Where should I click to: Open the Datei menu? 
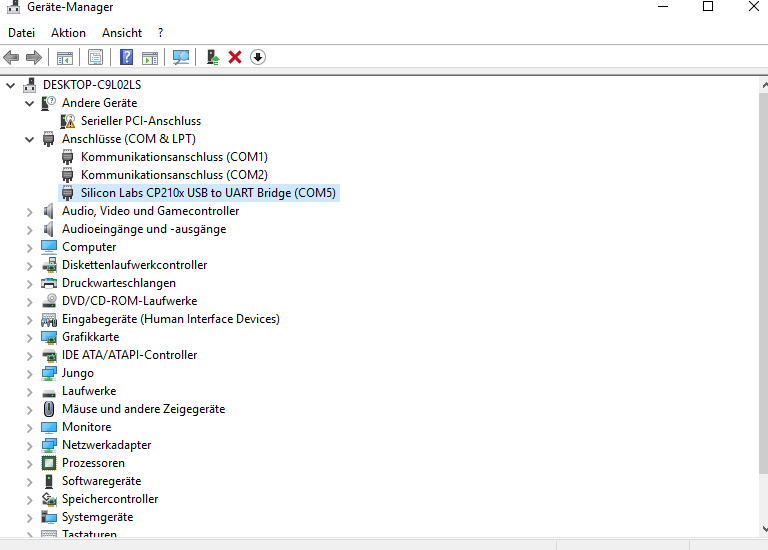click(x=22, y=33)
